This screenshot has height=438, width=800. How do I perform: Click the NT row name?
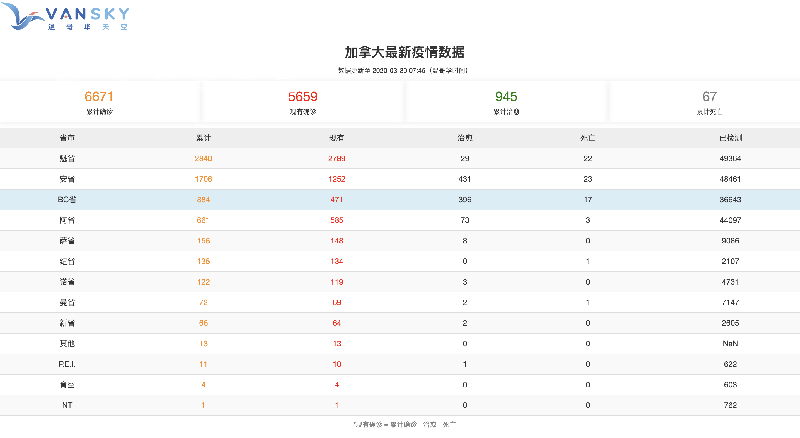[x=67, y=405]
